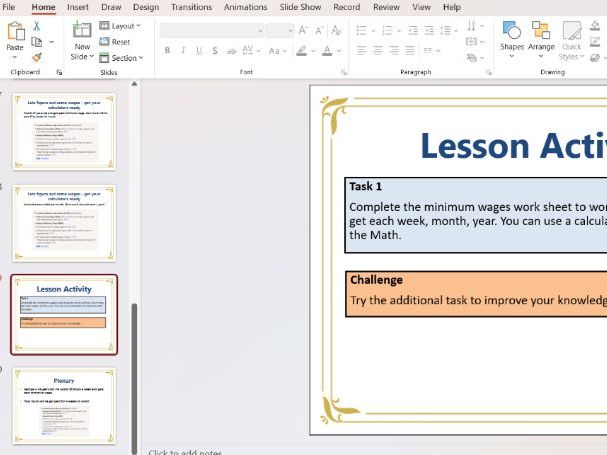
Task: Choose font color swatch
Action: point(328,50)
